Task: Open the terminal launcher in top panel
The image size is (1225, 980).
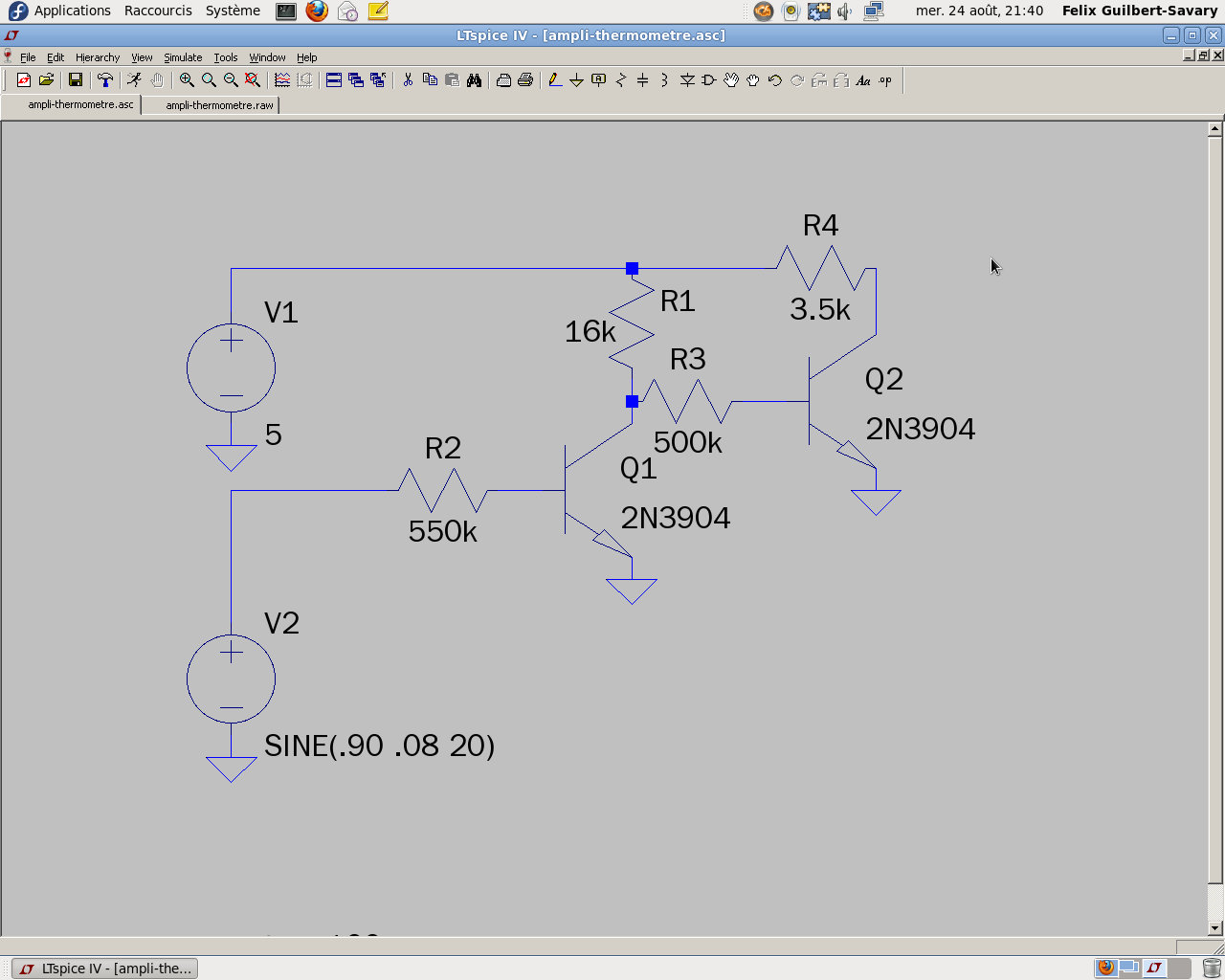Action: pyautogui.click(x=286, y=11)
